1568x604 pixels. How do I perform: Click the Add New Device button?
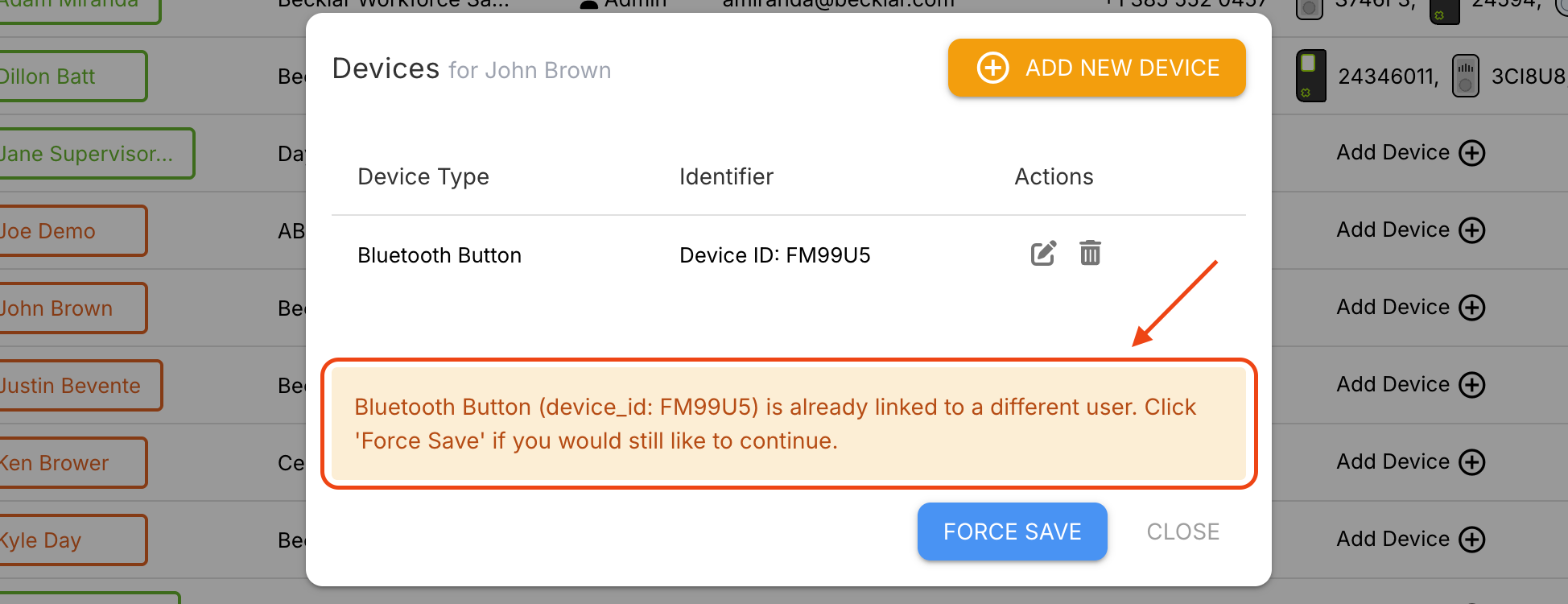click(1096, 68)
